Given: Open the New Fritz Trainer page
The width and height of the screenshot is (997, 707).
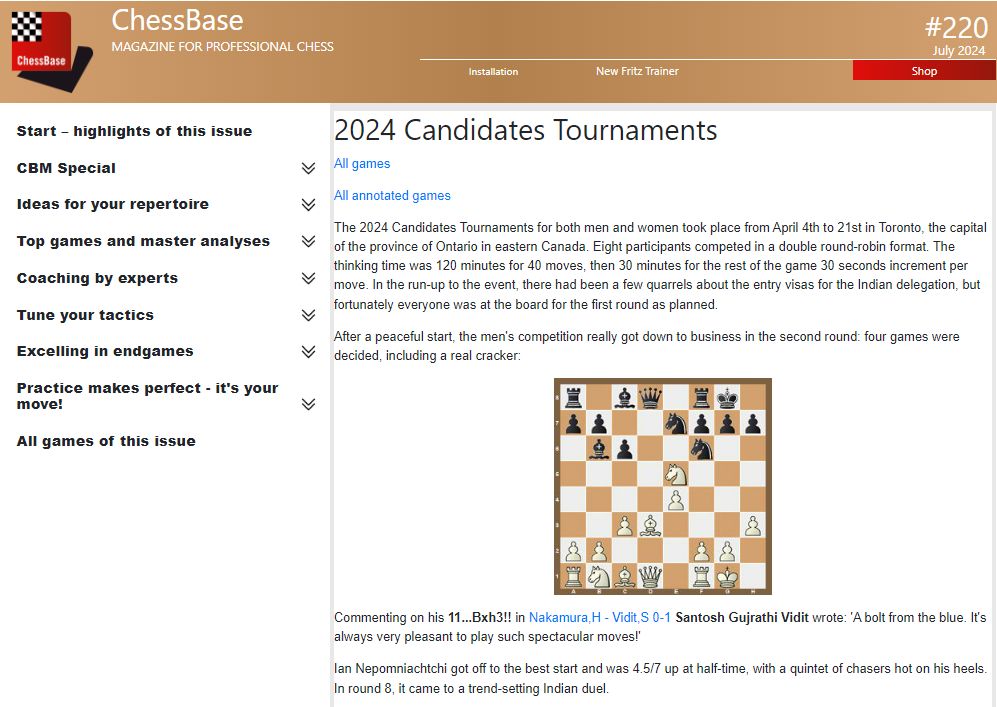Looking at the screenshot, I should click(x=637, y=71).
